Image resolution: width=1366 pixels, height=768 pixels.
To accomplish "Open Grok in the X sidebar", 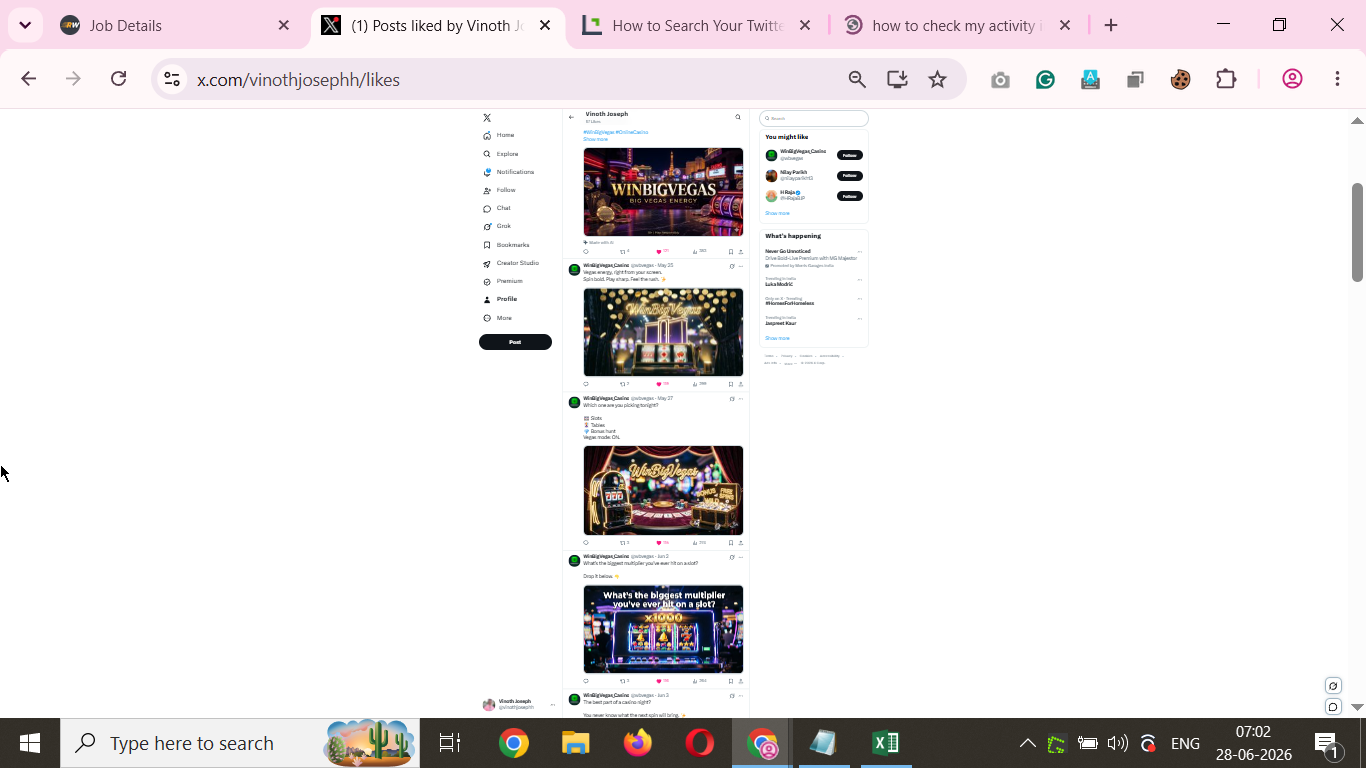I will (497, 226).
